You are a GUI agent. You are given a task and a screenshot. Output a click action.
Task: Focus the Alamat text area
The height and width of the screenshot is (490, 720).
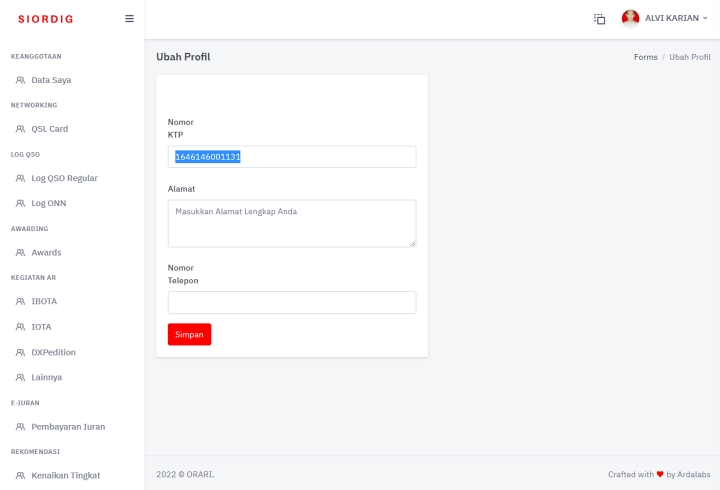point(291,223)
